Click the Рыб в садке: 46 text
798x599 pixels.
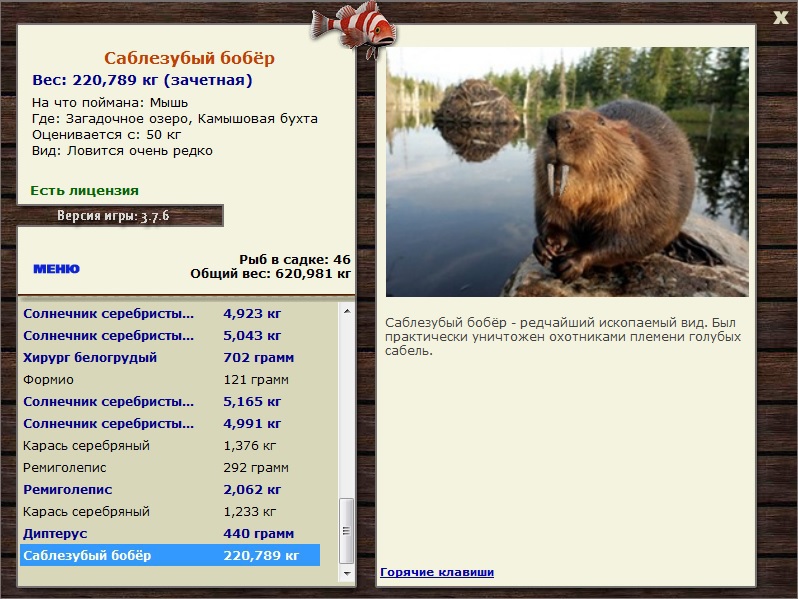click(x=295, y=260)
